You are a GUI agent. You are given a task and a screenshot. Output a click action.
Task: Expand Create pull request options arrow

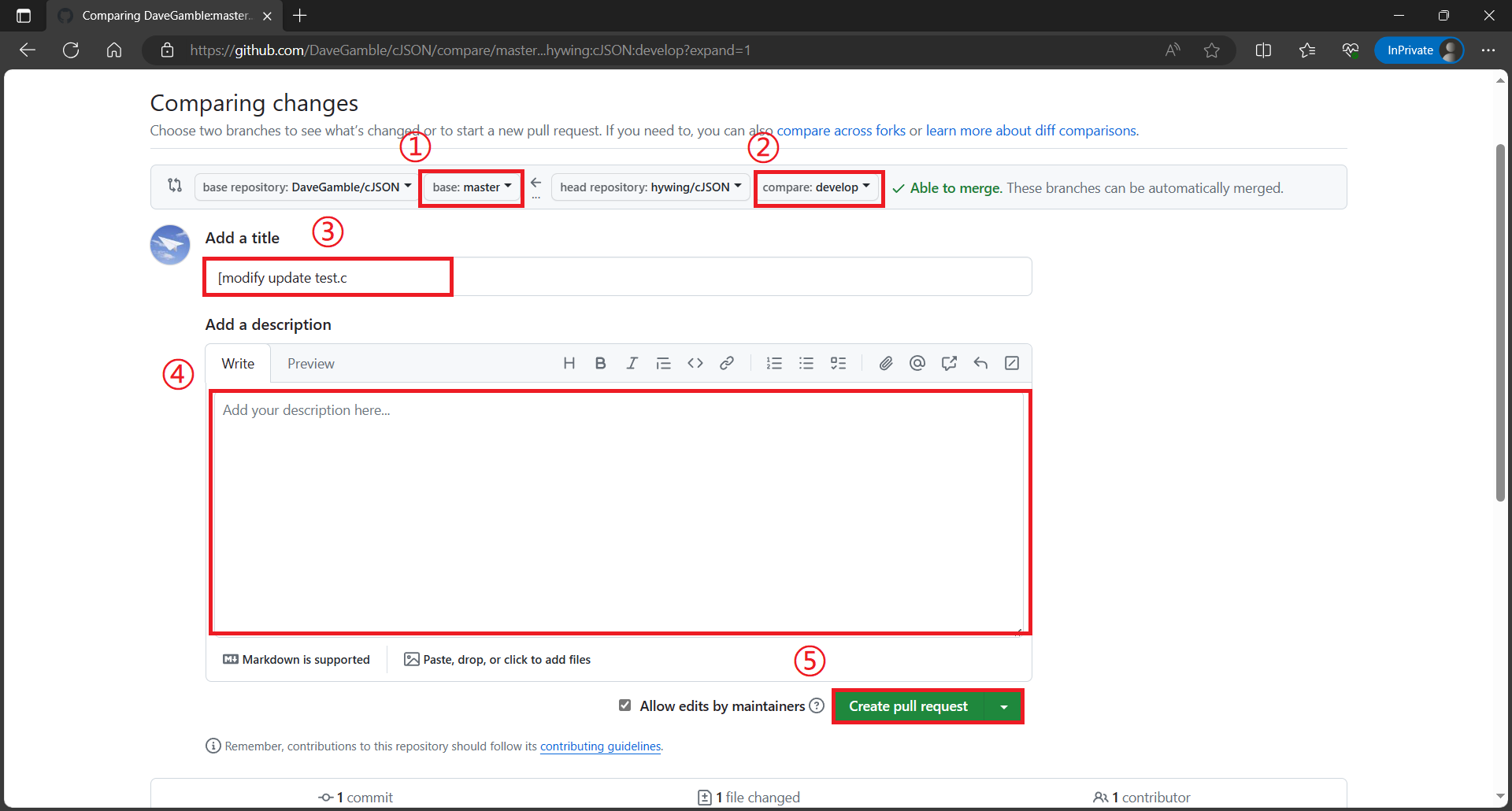coord(1003,706)
